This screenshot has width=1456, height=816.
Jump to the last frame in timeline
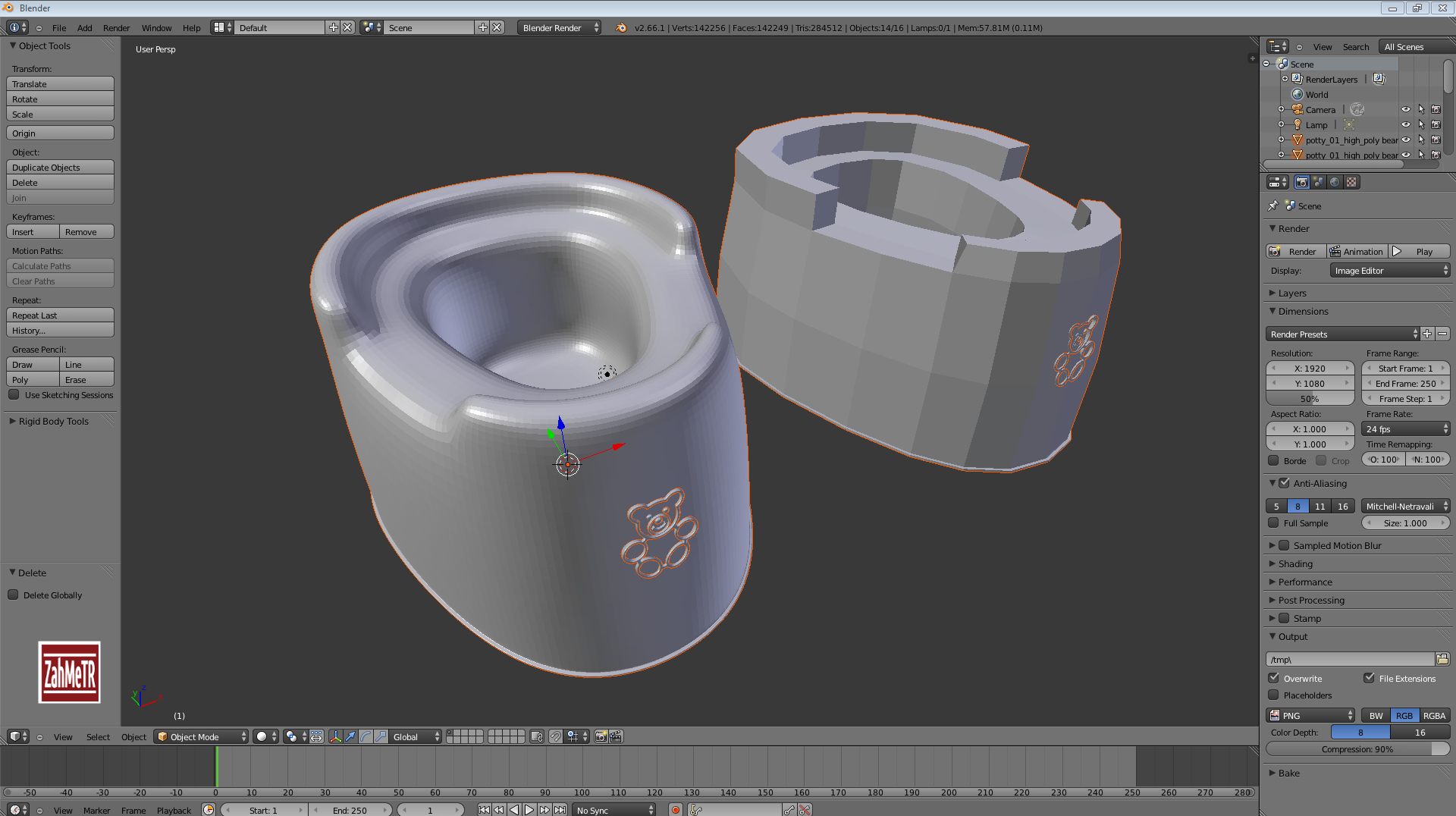(x=560, y=810)
